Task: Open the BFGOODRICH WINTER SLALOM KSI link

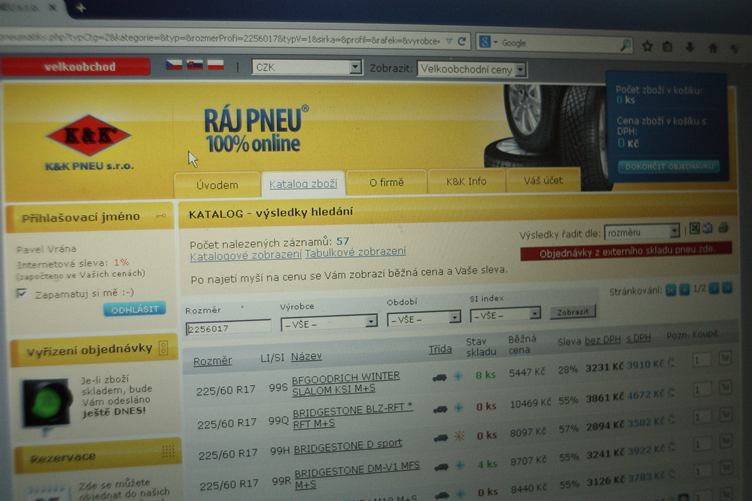Action: tap(345, 384)
